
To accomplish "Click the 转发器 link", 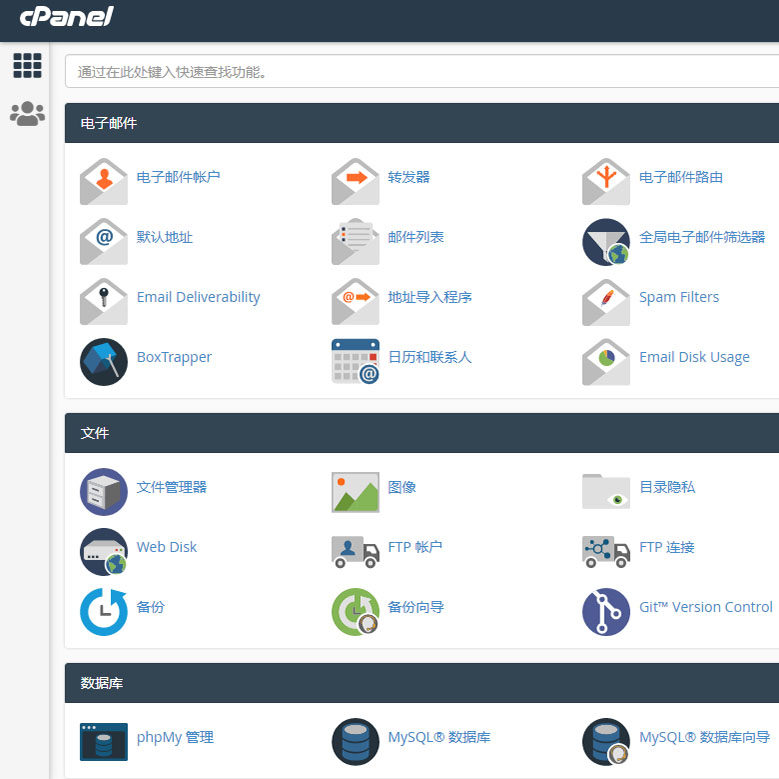I will (409, 177).
